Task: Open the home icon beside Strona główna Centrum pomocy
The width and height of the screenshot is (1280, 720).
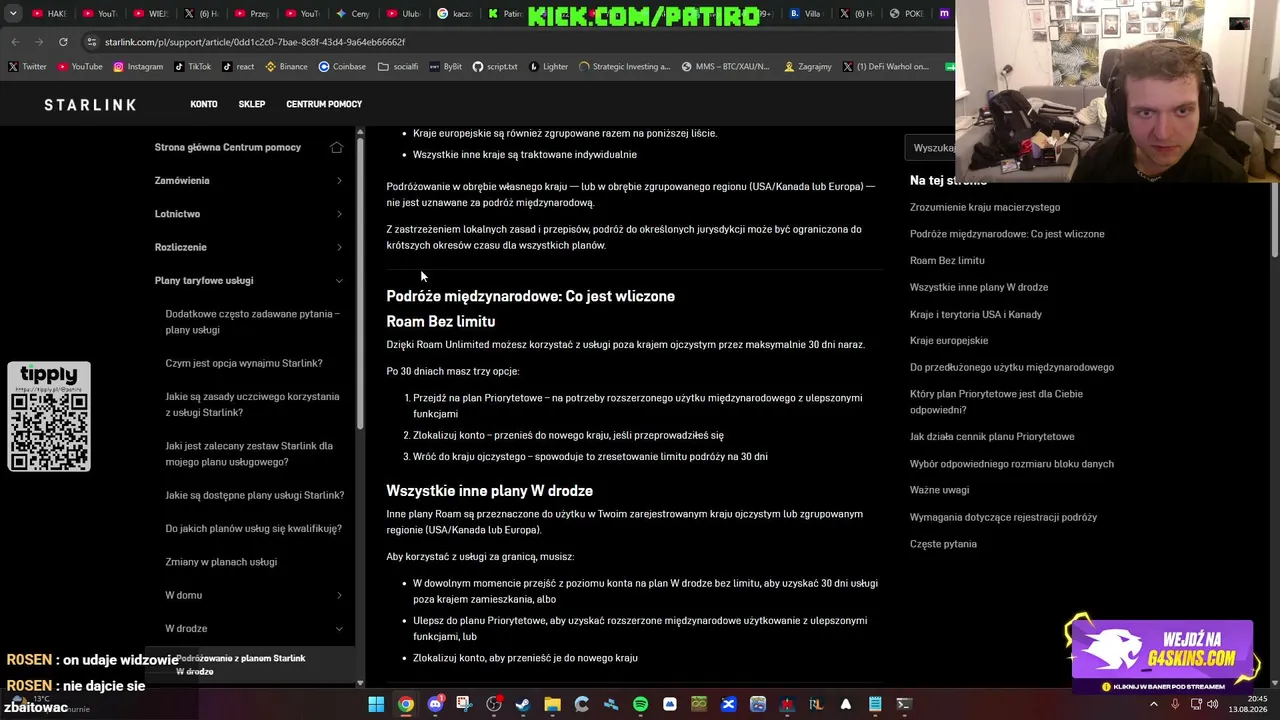Action: (337, 147)
